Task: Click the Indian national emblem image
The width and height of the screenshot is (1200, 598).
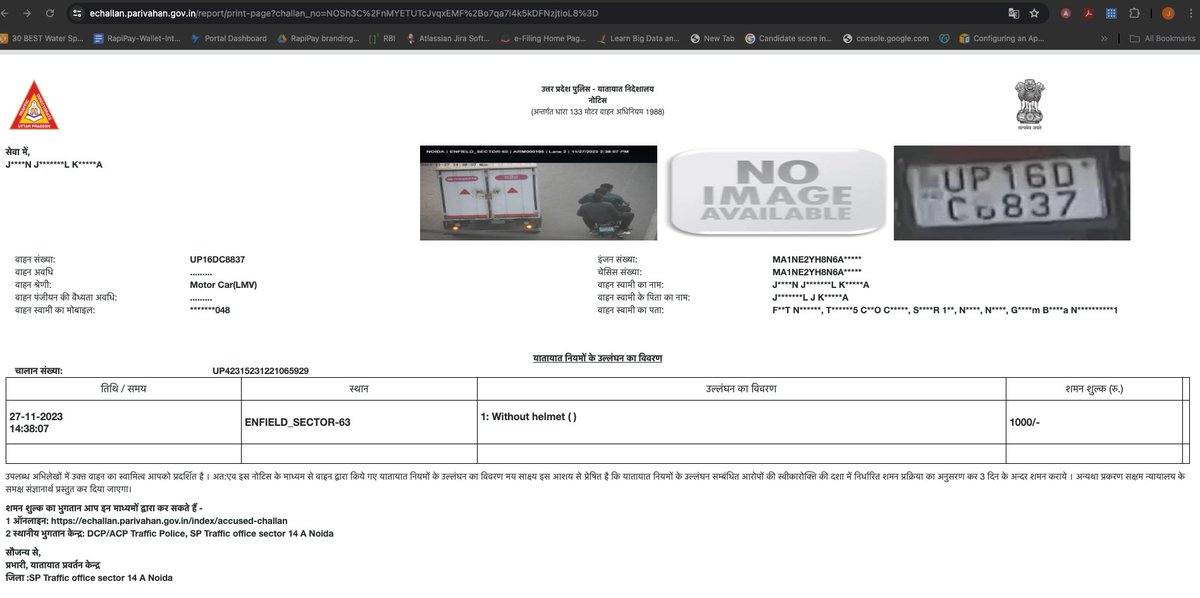Action: (x=1029, y=105)
